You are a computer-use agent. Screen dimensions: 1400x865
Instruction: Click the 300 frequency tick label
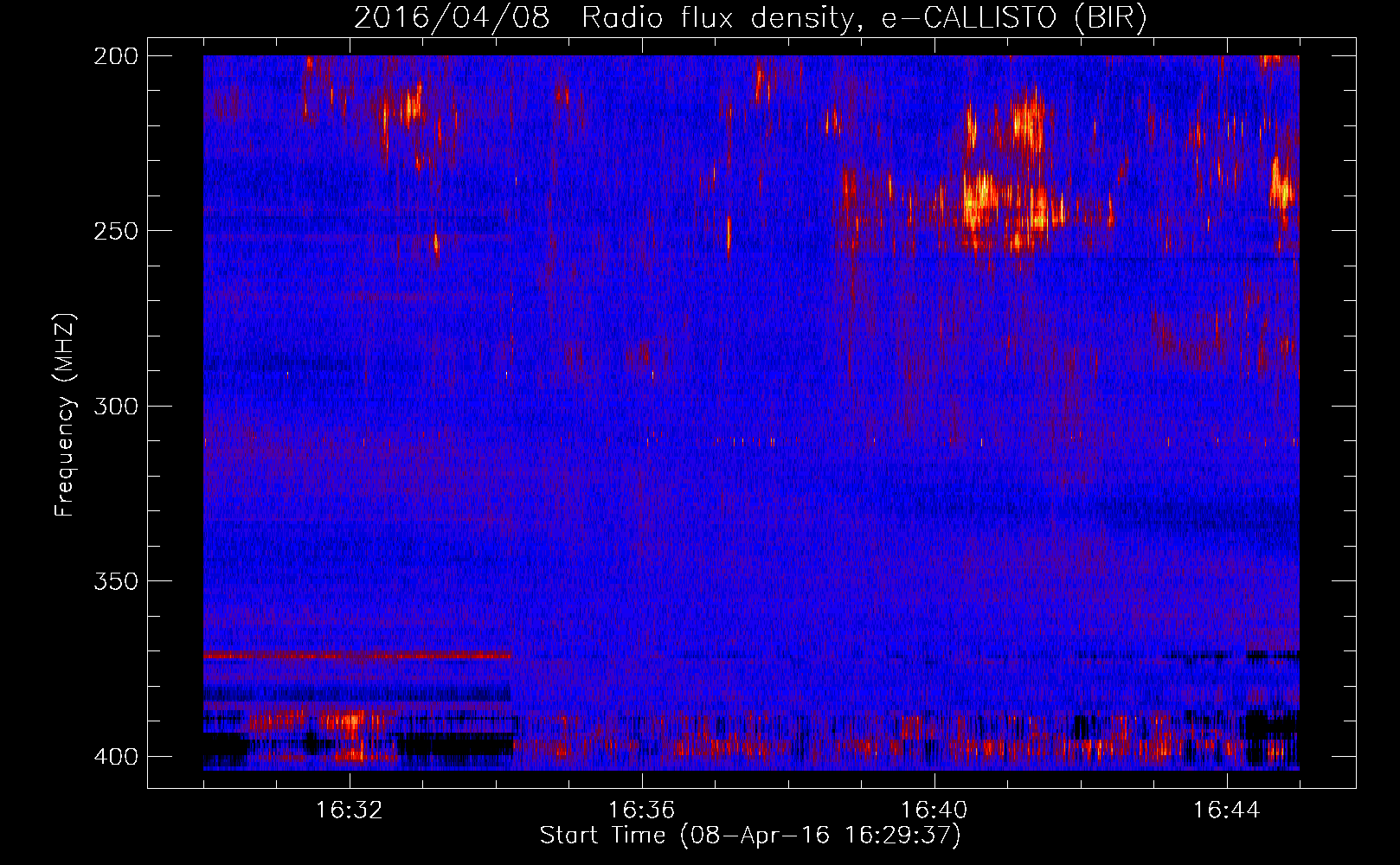coord(116,406)
